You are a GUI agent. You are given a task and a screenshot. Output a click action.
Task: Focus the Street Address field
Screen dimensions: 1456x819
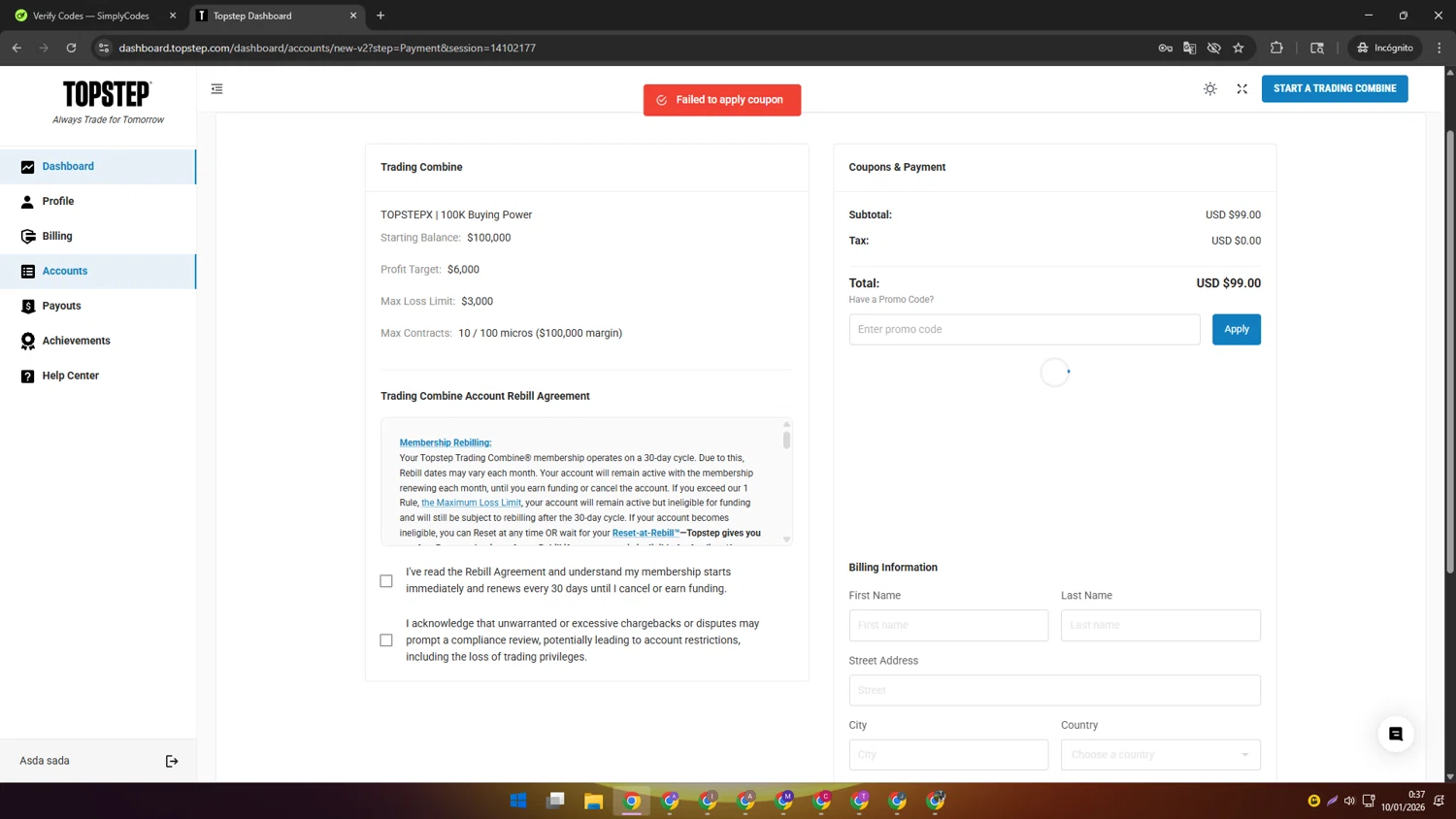(1055, 691)
